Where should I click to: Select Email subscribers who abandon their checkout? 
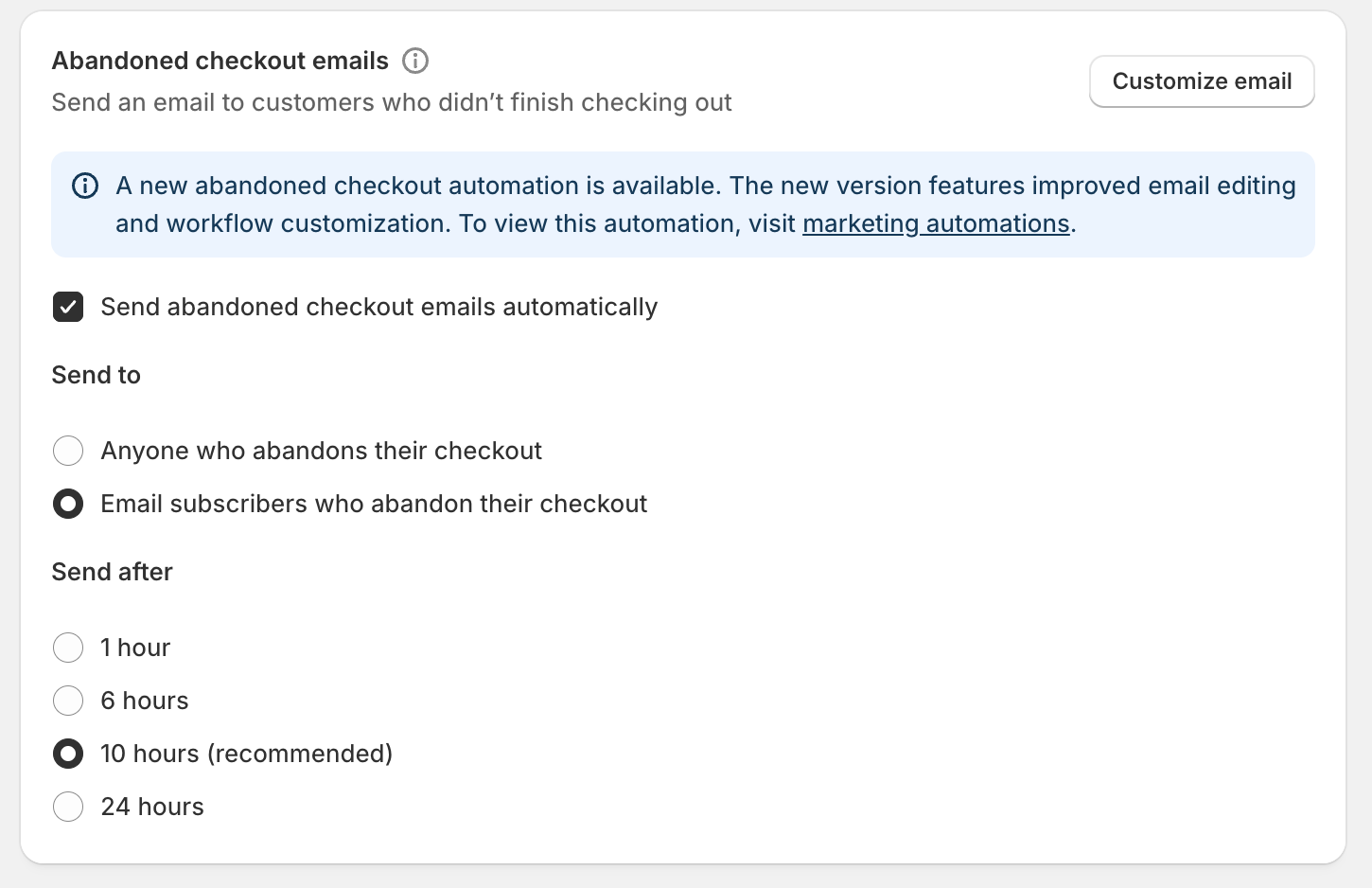pyautogui.click(x=68, y=504)
